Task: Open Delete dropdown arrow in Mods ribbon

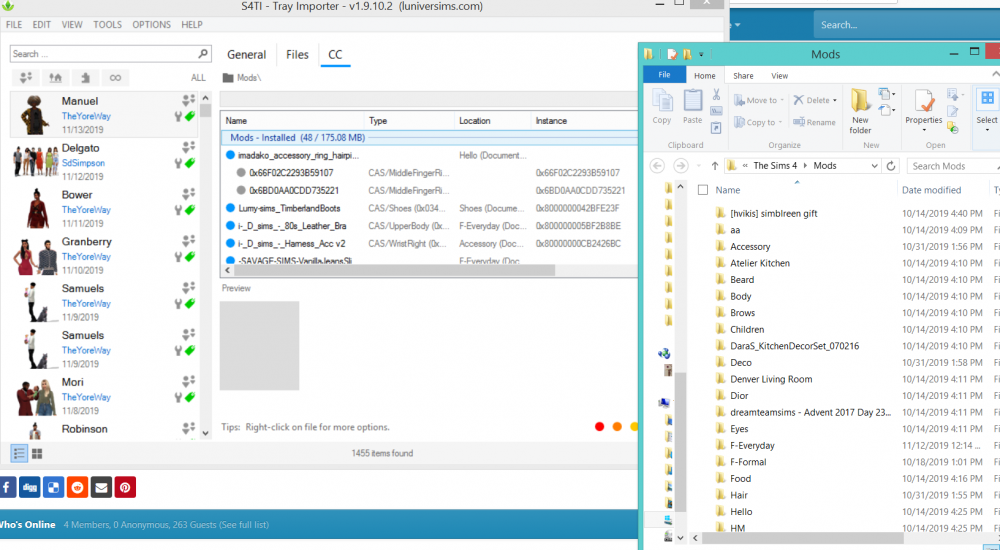Action: point(834,100)
